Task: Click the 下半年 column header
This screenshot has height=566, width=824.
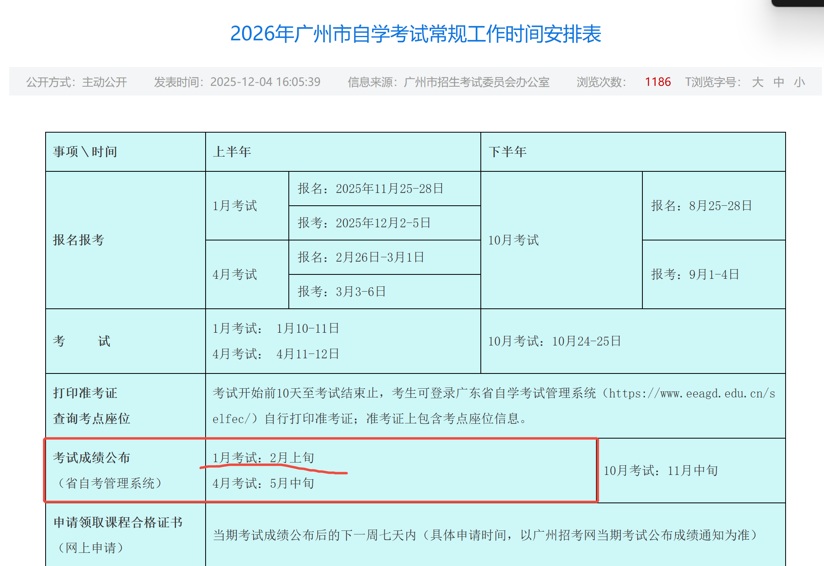Action: click(x=507, y=152)
